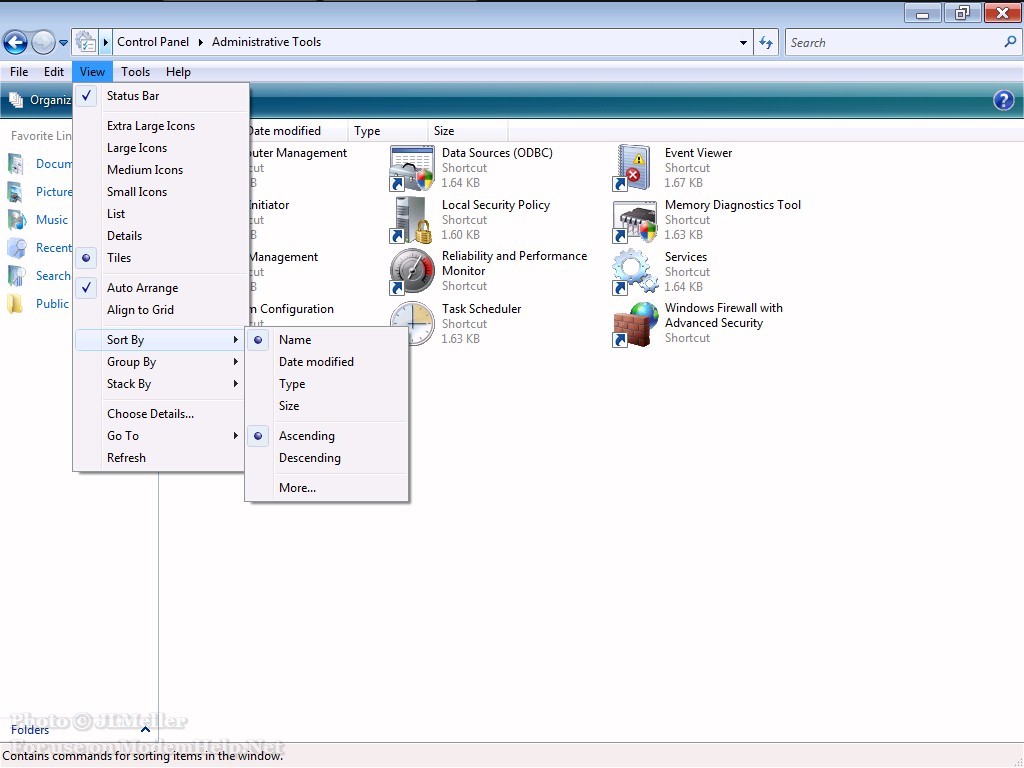
Task: Close the View menu
Action: pyautogui.click(x=92, y=72)
